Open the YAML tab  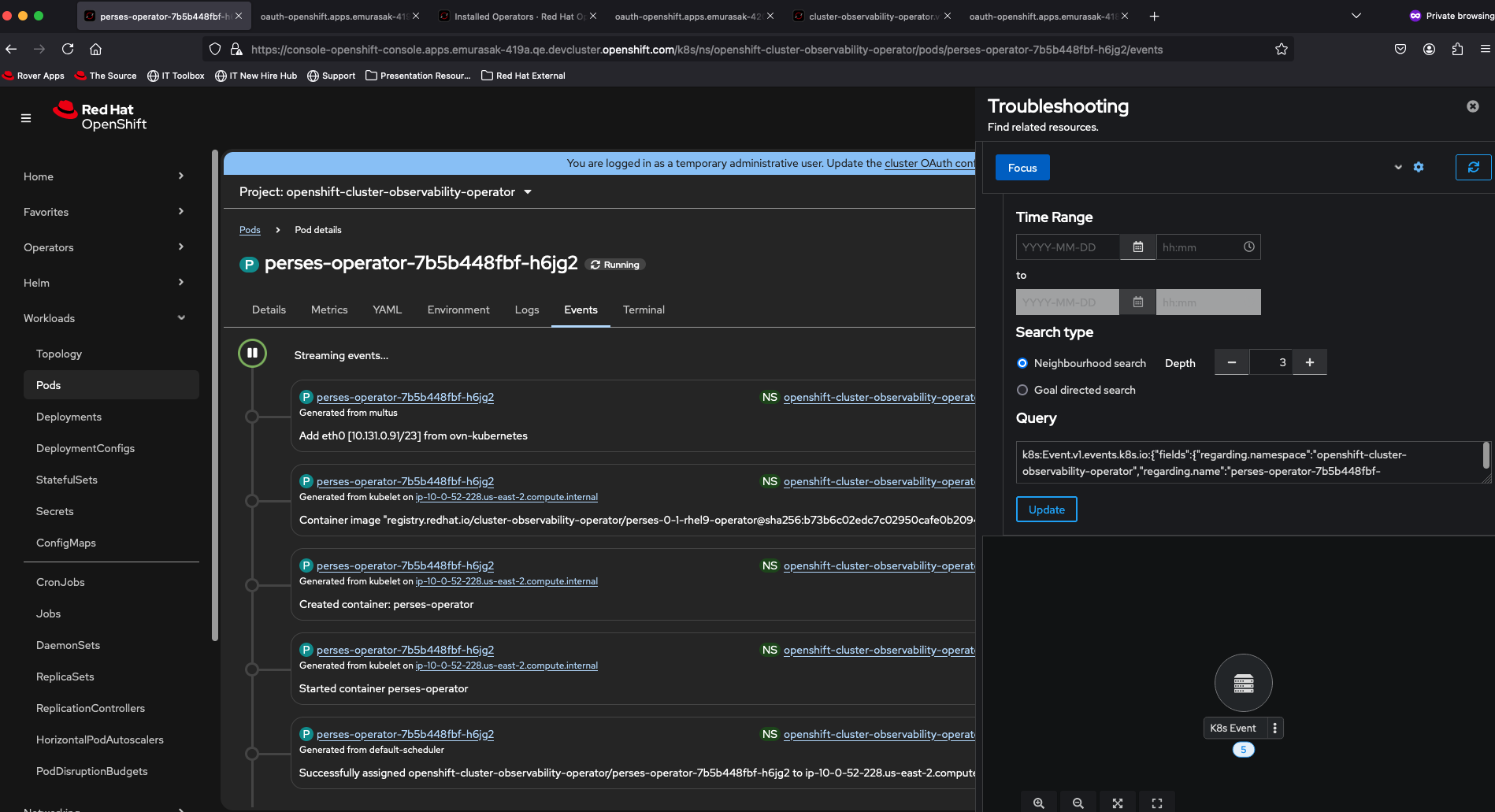(388, 310)
